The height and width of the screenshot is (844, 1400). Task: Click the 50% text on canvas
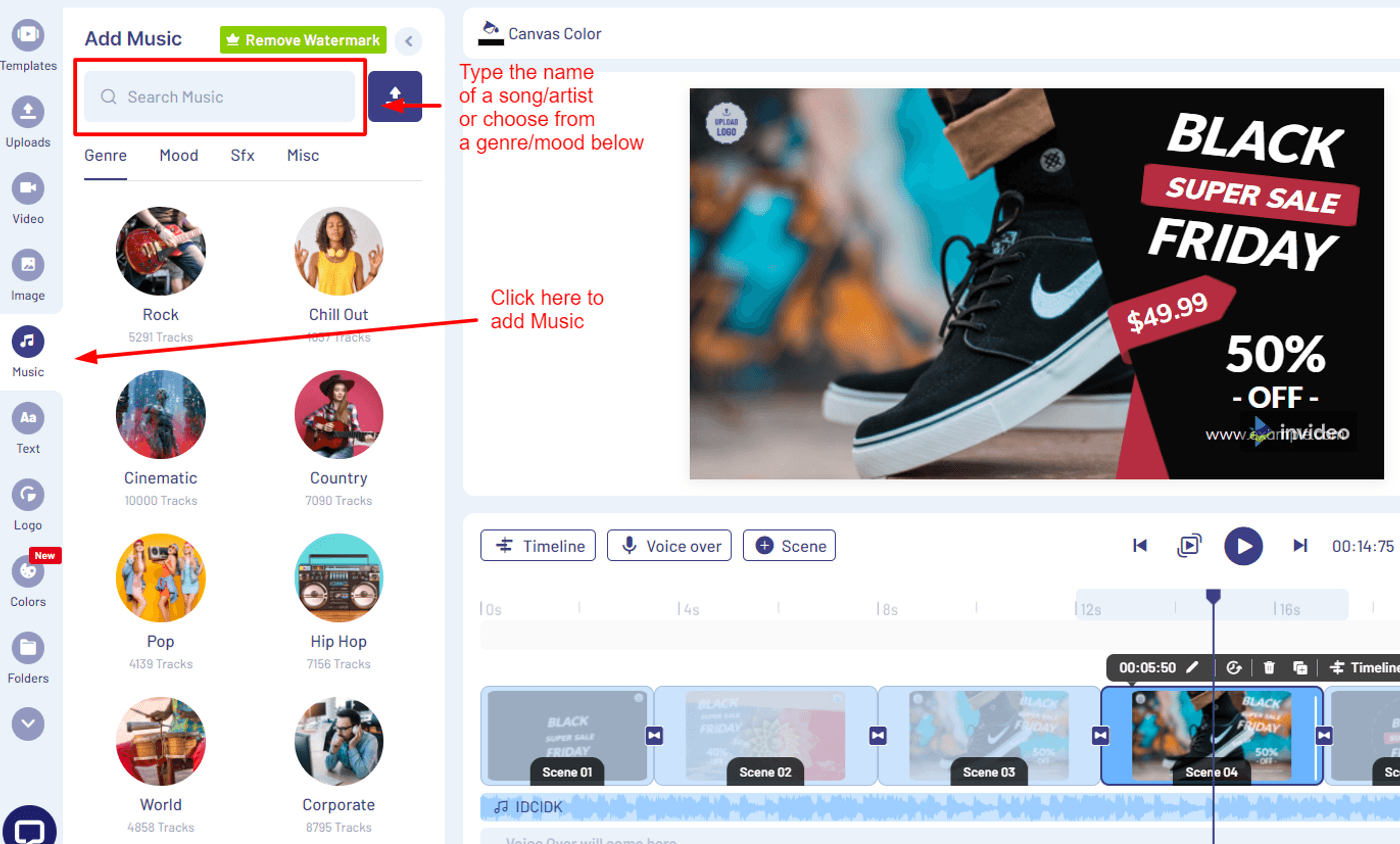pyautogui.click(x=1276, y=353)
